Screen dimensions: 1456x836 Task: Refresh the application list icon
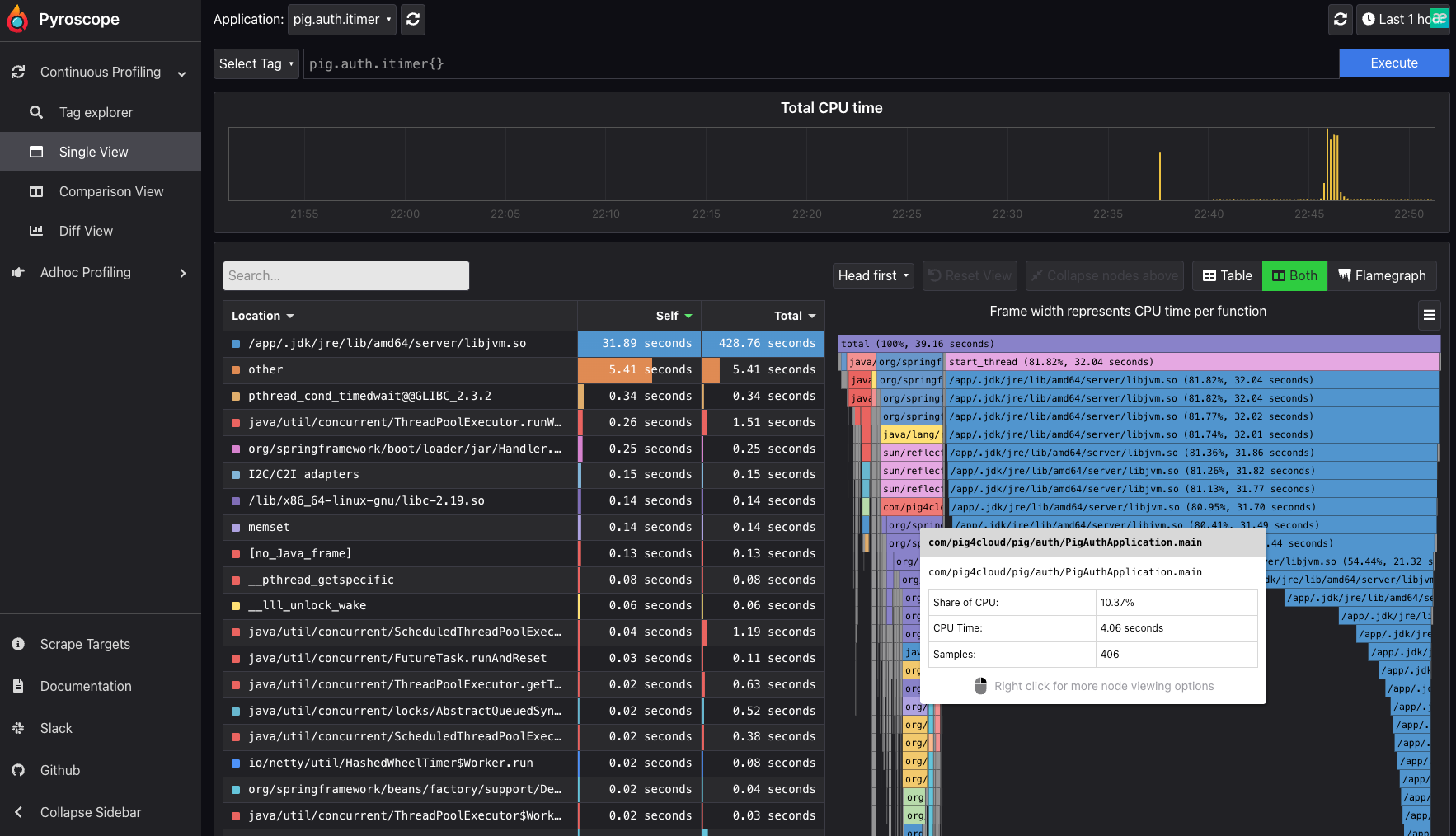pos(413,19)
